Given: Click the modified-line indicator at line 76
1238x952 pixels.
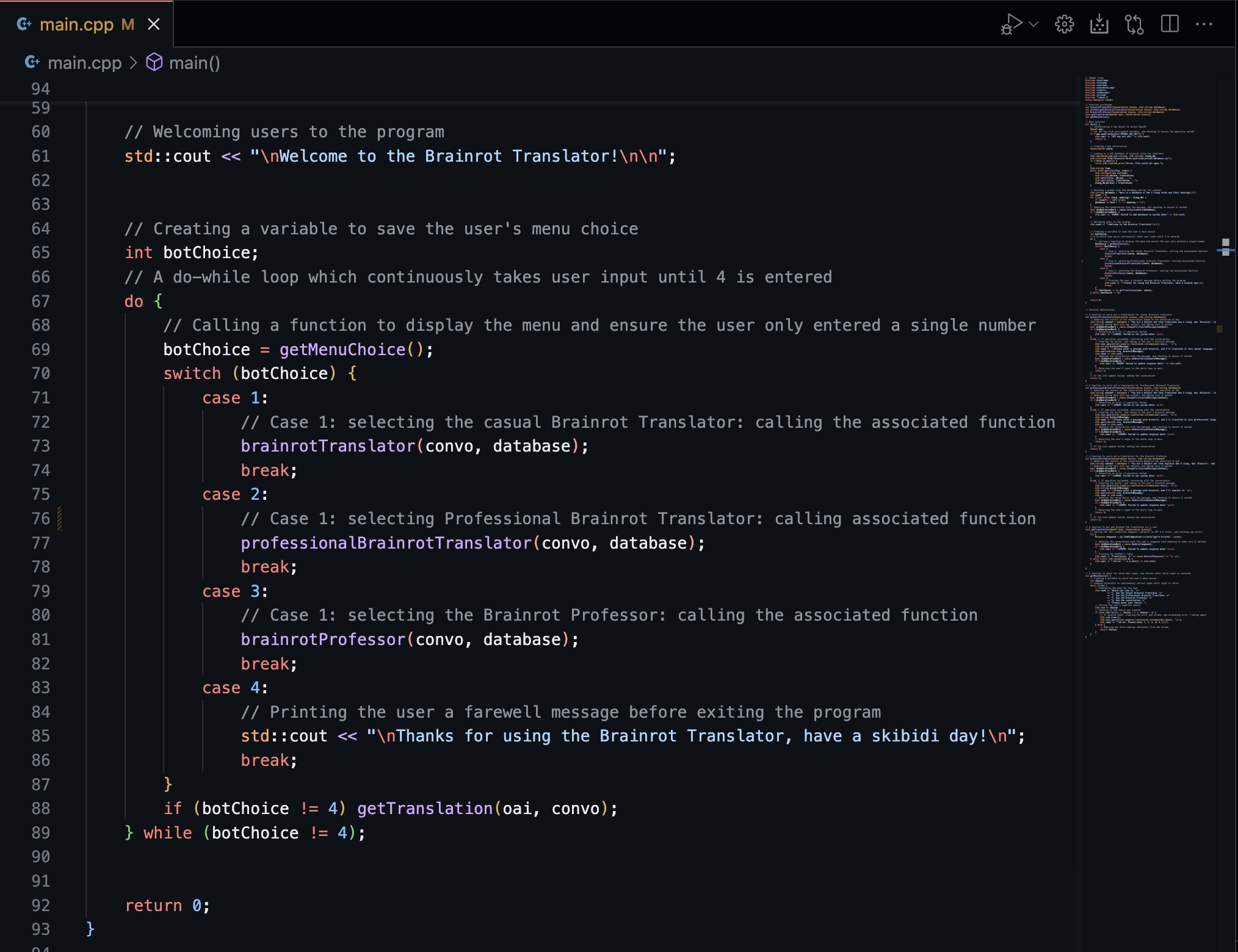Looking at the screenshot, I should 60,519.
